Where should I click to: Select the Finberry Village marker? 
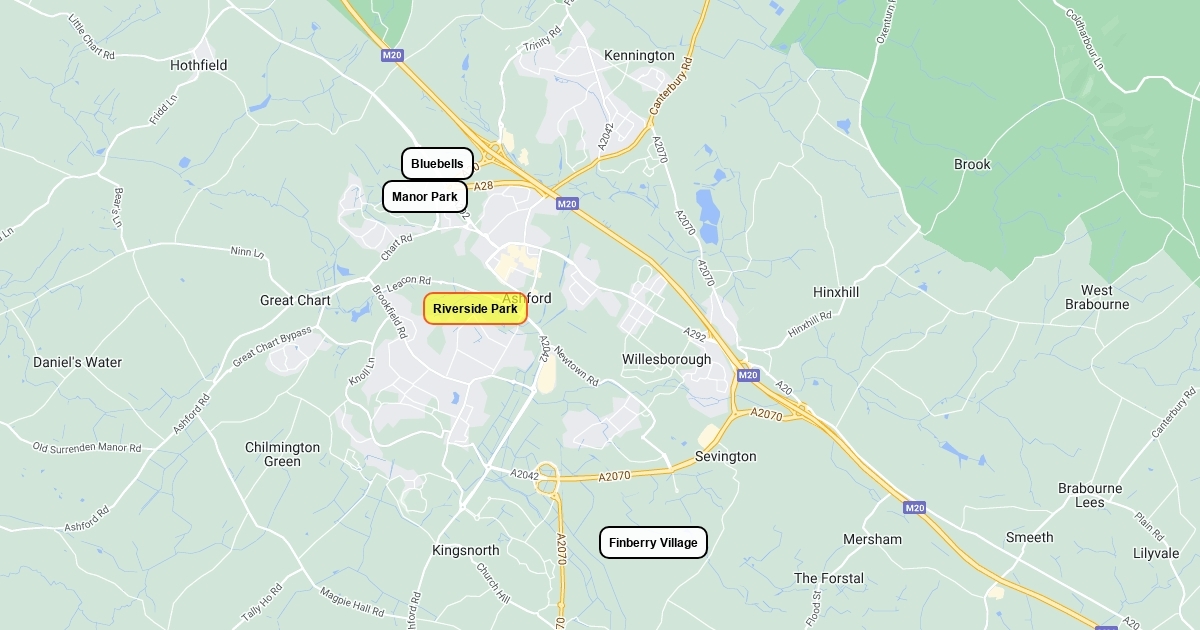653,543
